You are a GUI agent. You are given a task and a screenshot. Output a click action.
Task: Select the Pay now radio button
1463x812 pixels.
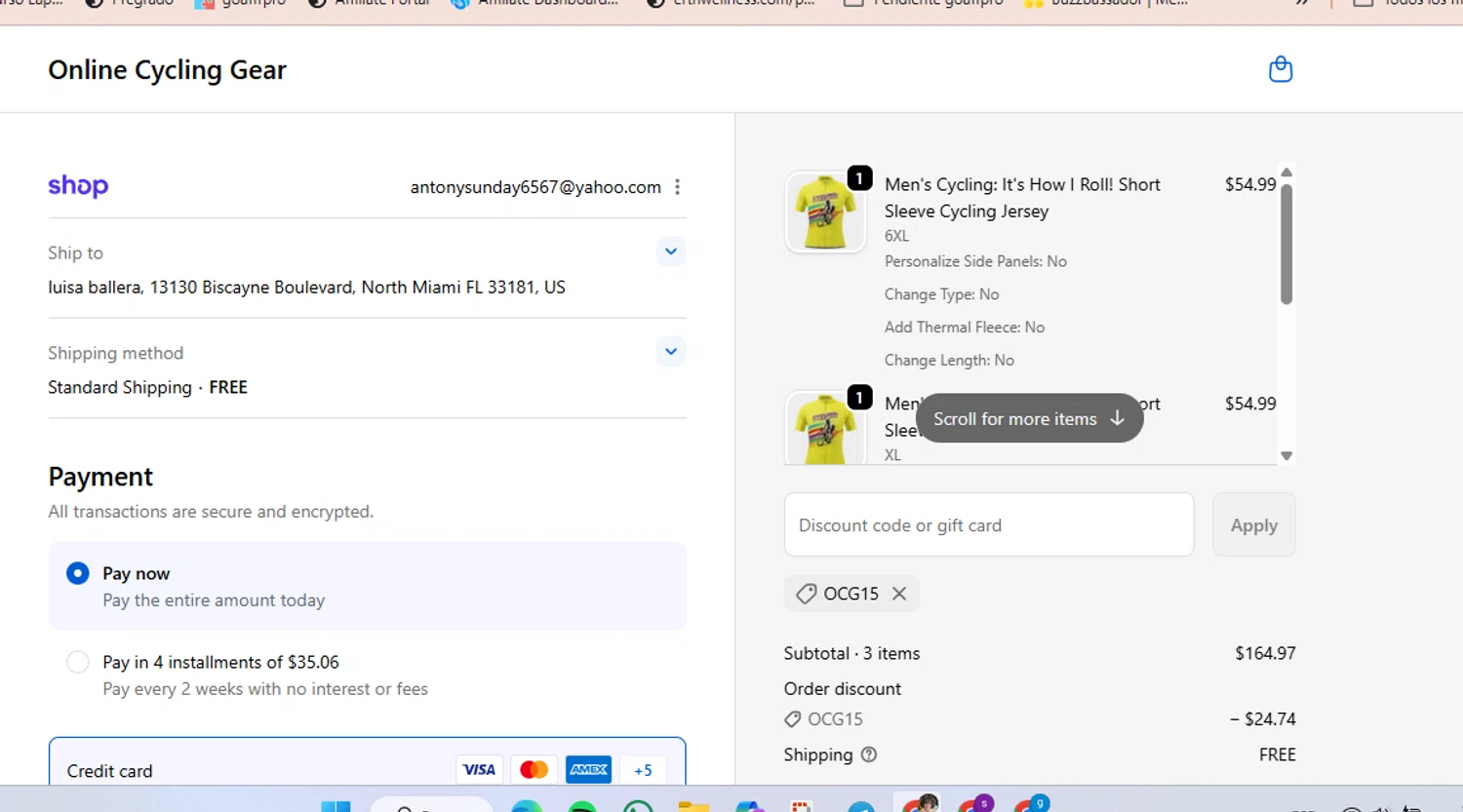coord(78,573)
